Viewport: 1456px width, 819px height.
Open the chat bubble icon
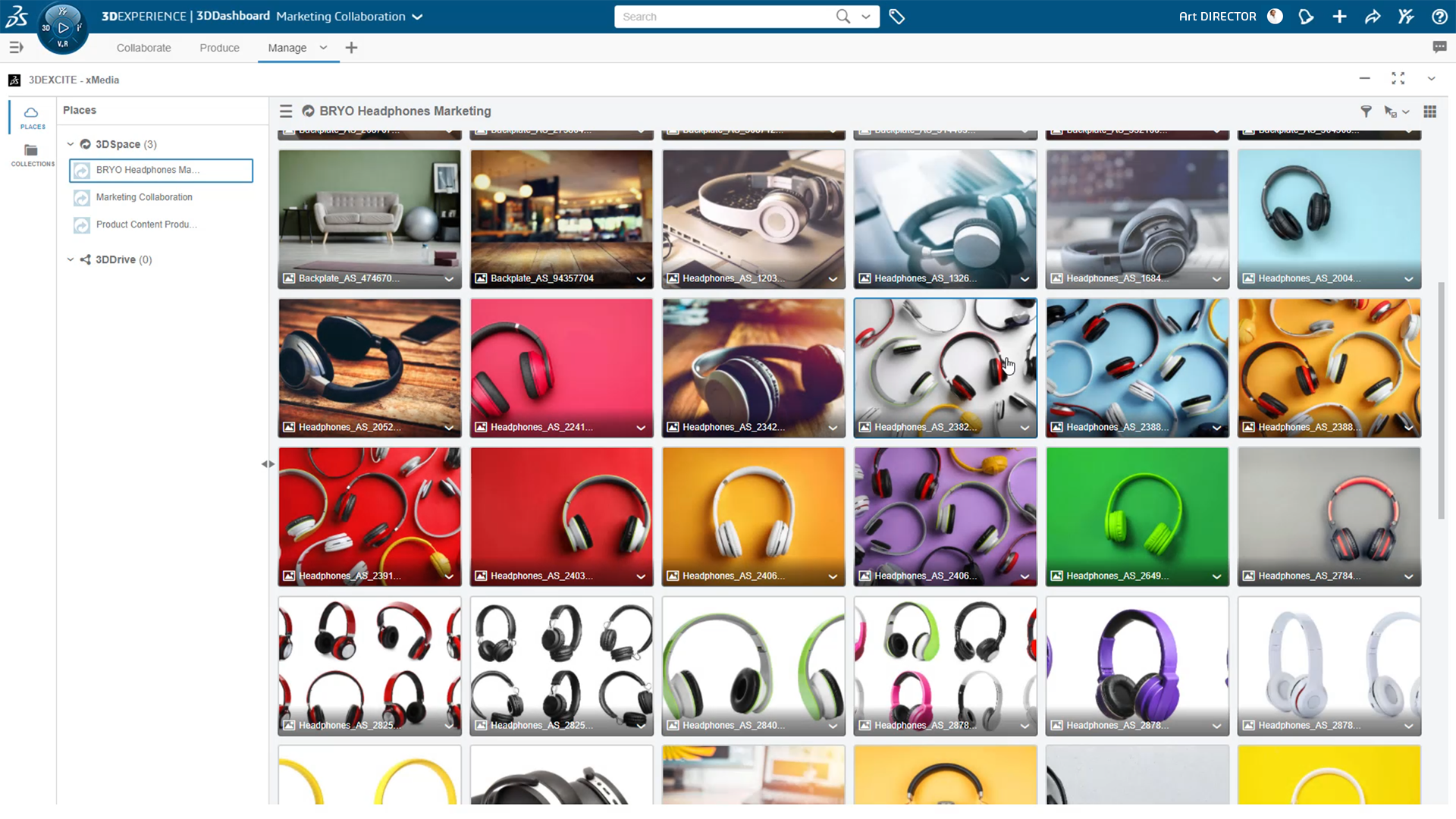point(1439,47)
